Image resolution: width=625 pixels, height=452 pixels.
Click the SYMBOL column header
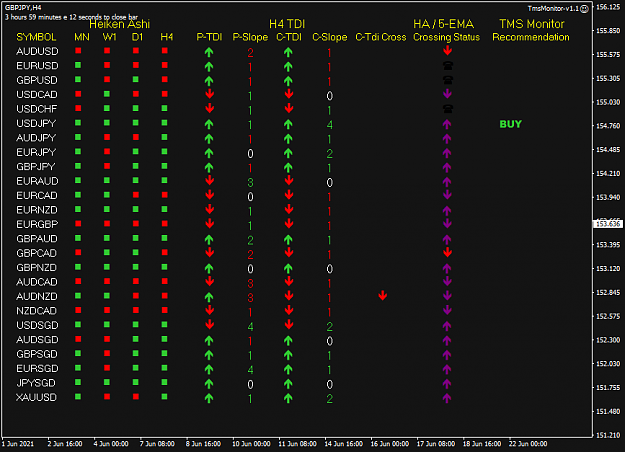[x=36, y=37]
